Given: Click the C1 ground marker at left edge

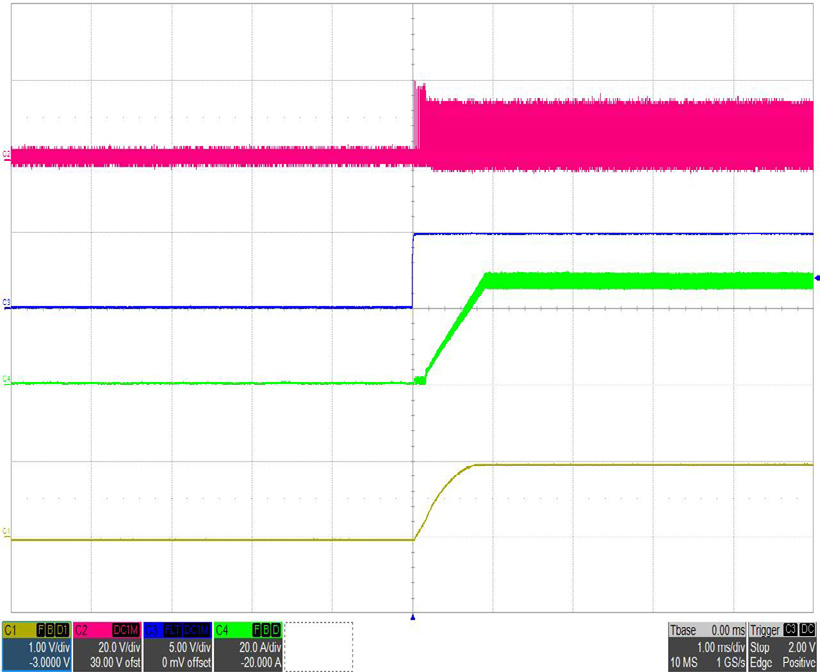Looking at the screenshot, I should coord(7,530).
